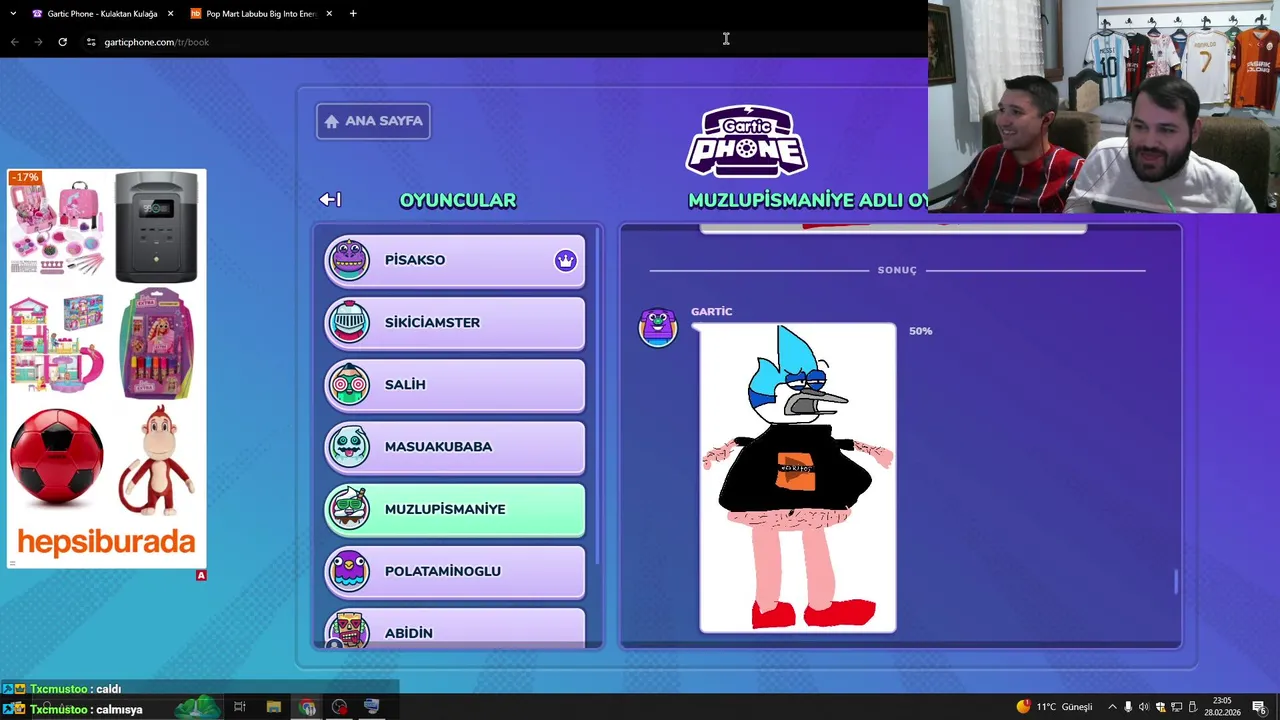Reload the garticphone.com page
Viewport: 1280px width, 720px height.
point(62,42)
